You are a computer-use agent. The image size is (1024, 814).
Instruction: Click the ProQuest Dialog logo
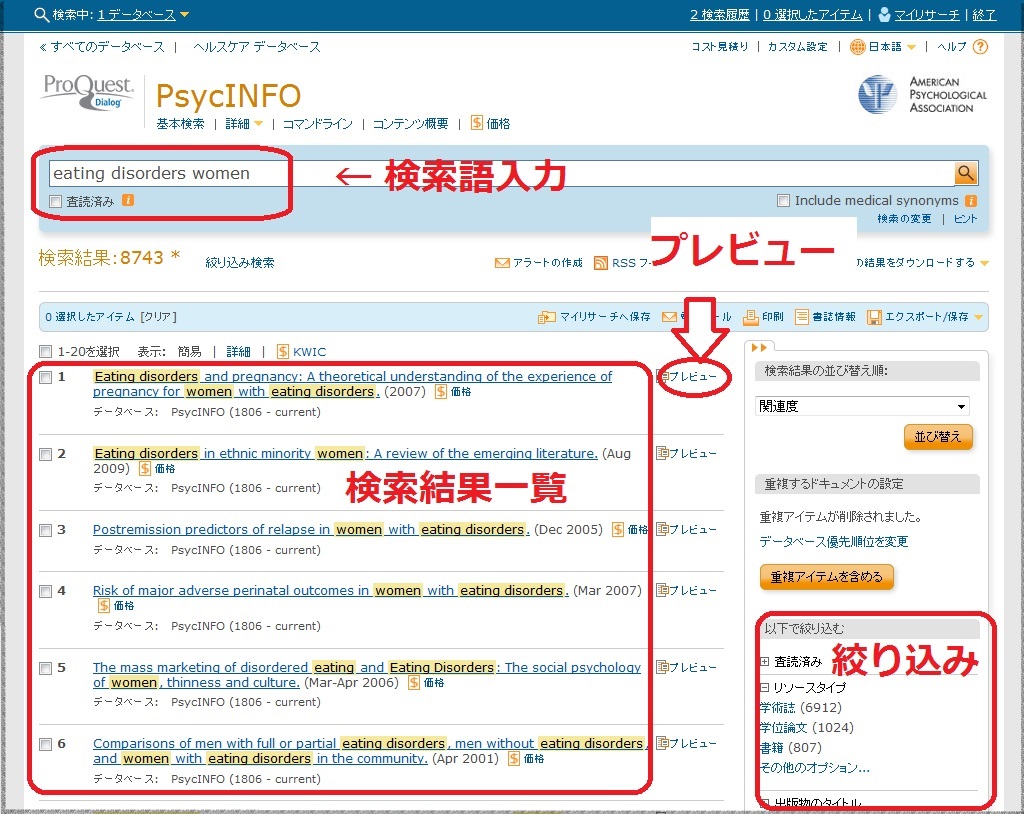[x=88, y=92]
